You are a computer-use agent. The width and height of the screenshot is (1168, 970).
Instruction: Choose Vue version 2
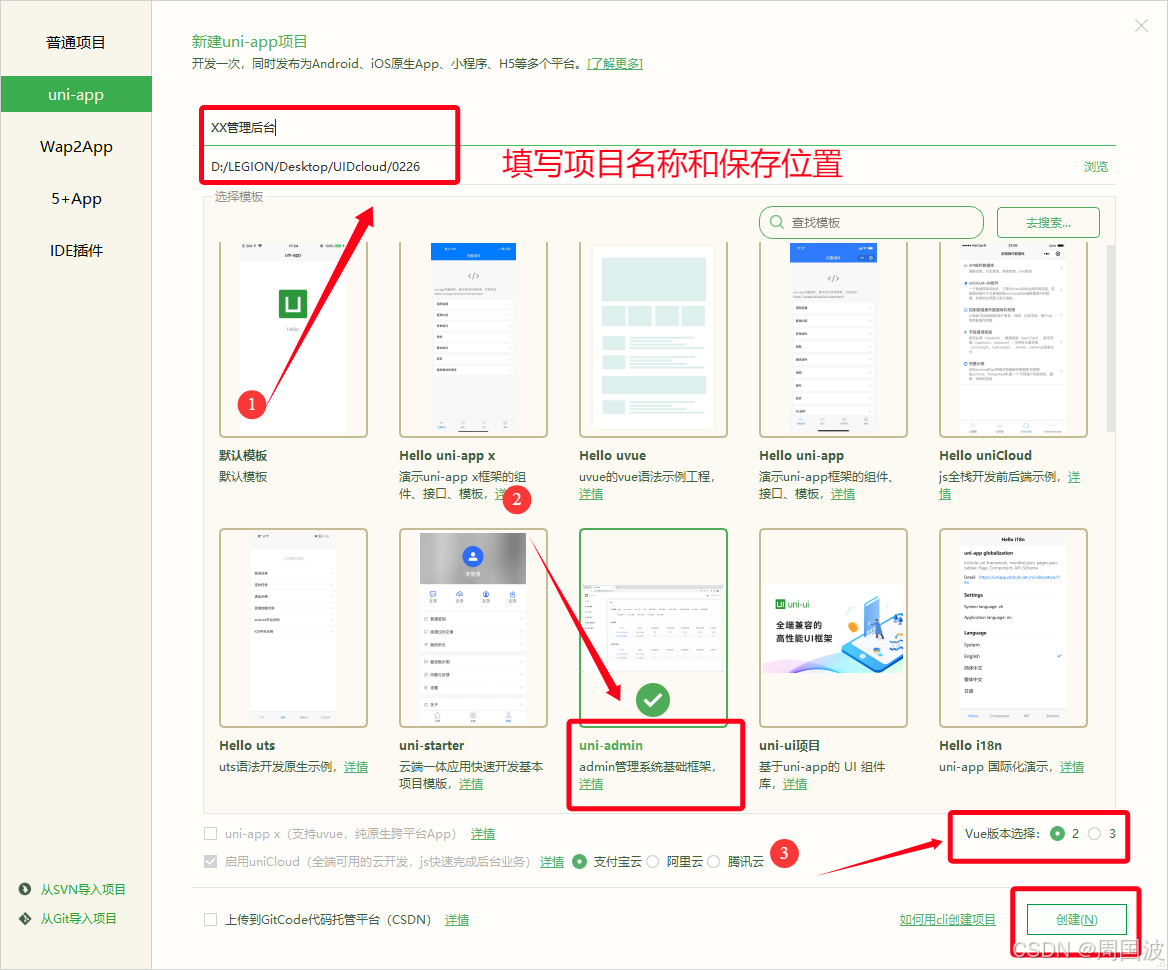1057,834
